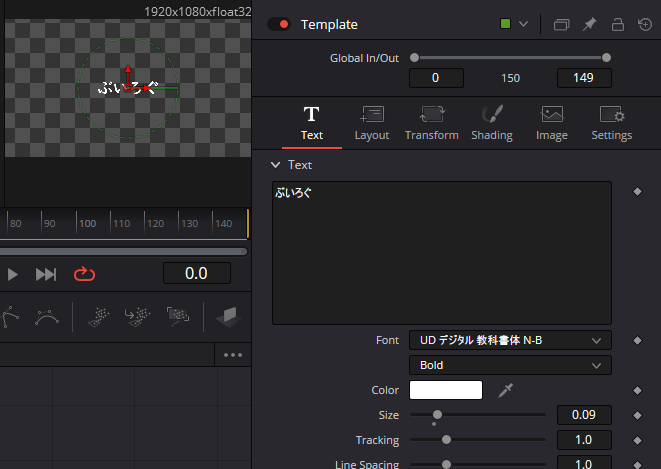Click the horizontal time ruler scrollbar

point(123,252)
